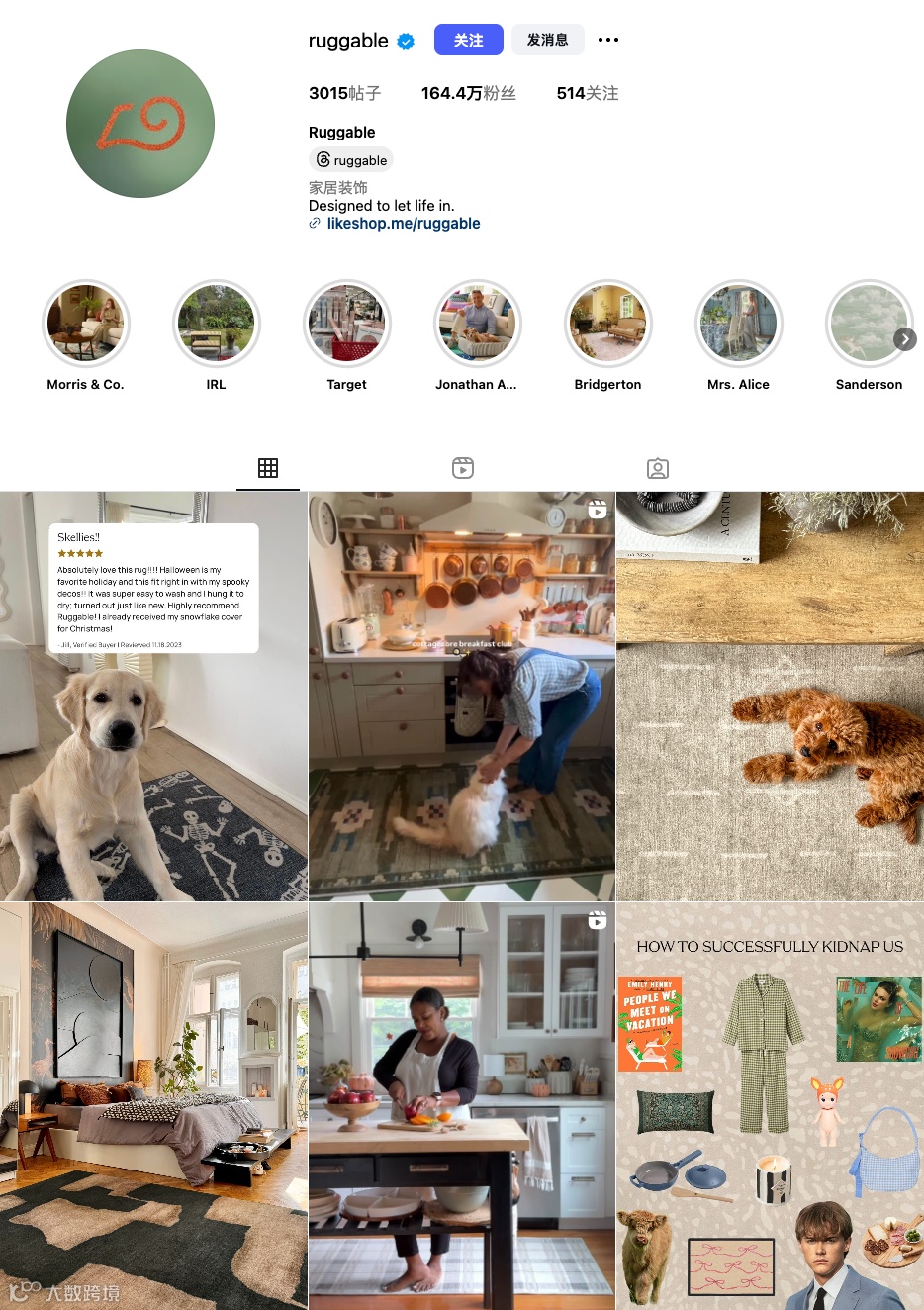The image size is (924, 1310).
Task: View the 514 following list
Action: pyautogui.click(x=588, y=93)
